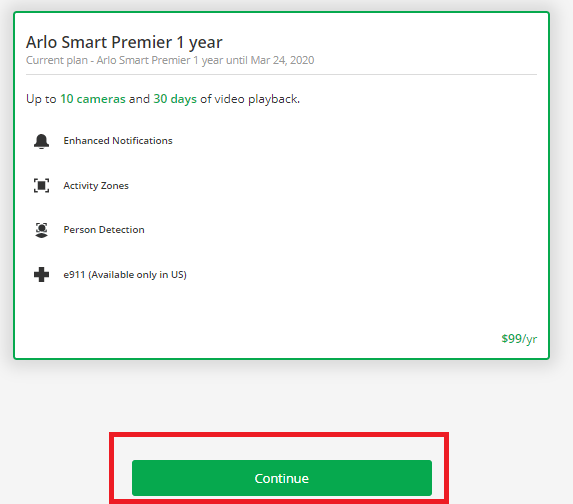The image size is (573, 504).
Task: Click the green 10 cameras text
Action: 93,99
